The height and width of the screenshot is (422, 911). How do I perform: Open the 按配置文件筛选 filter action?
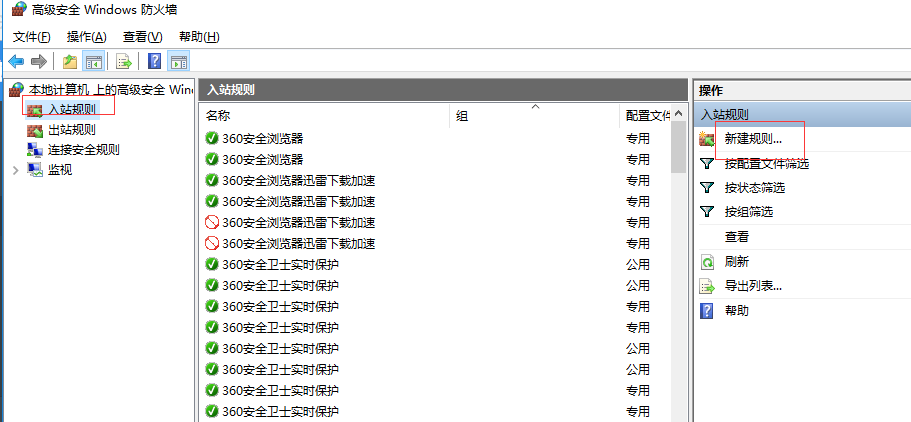(x=767, y=164)
